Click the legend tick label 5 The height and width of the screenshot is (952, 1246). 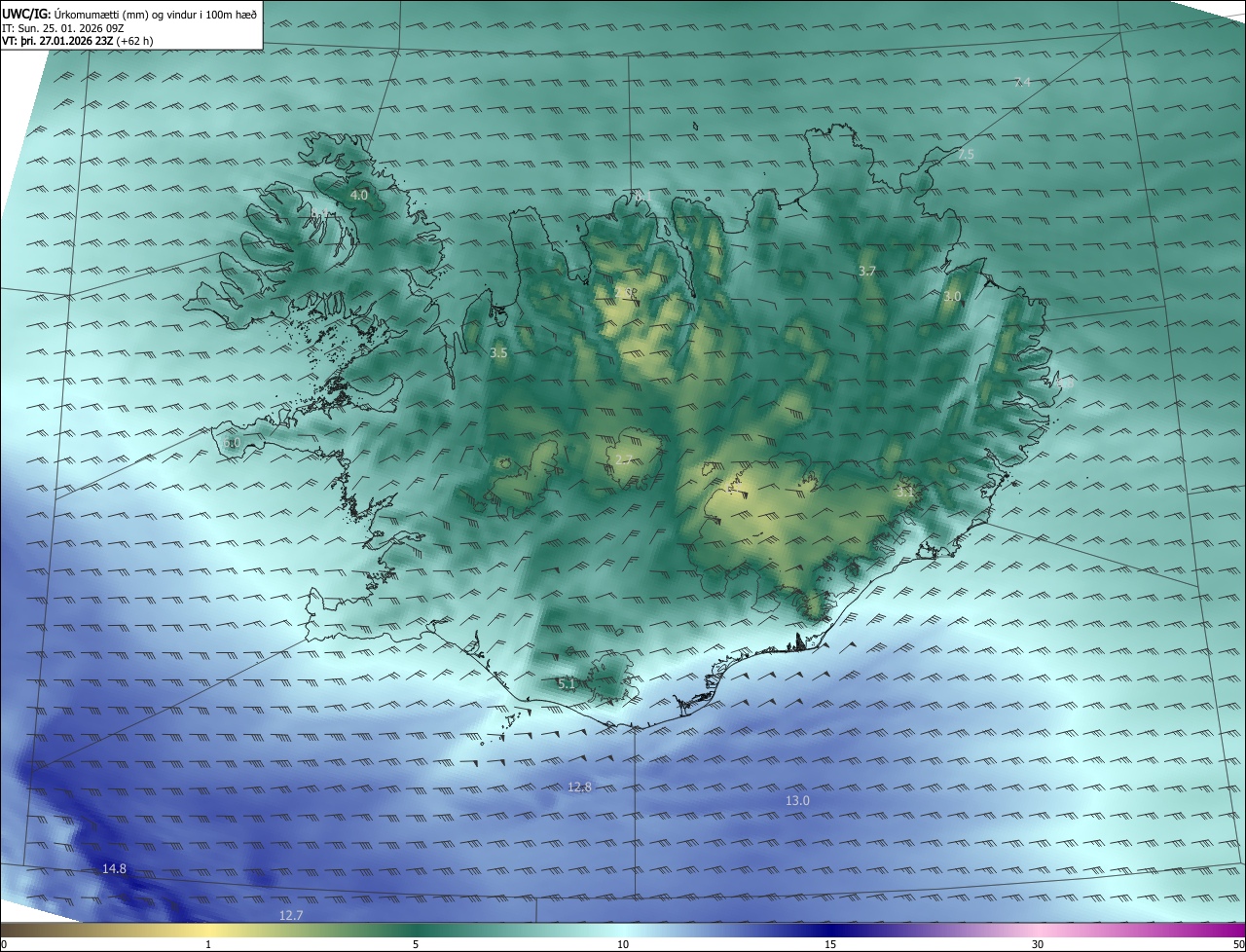click(x=416, y=944)
